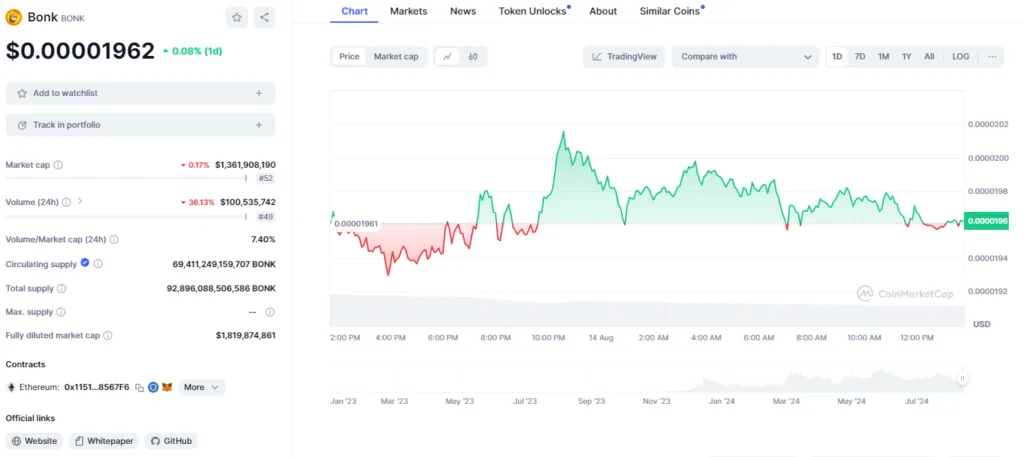The width and height of the screenshot is (1024, 457).
Task: Click the Ethereum logo in Contracts
Action: click(x=11, y=387)
